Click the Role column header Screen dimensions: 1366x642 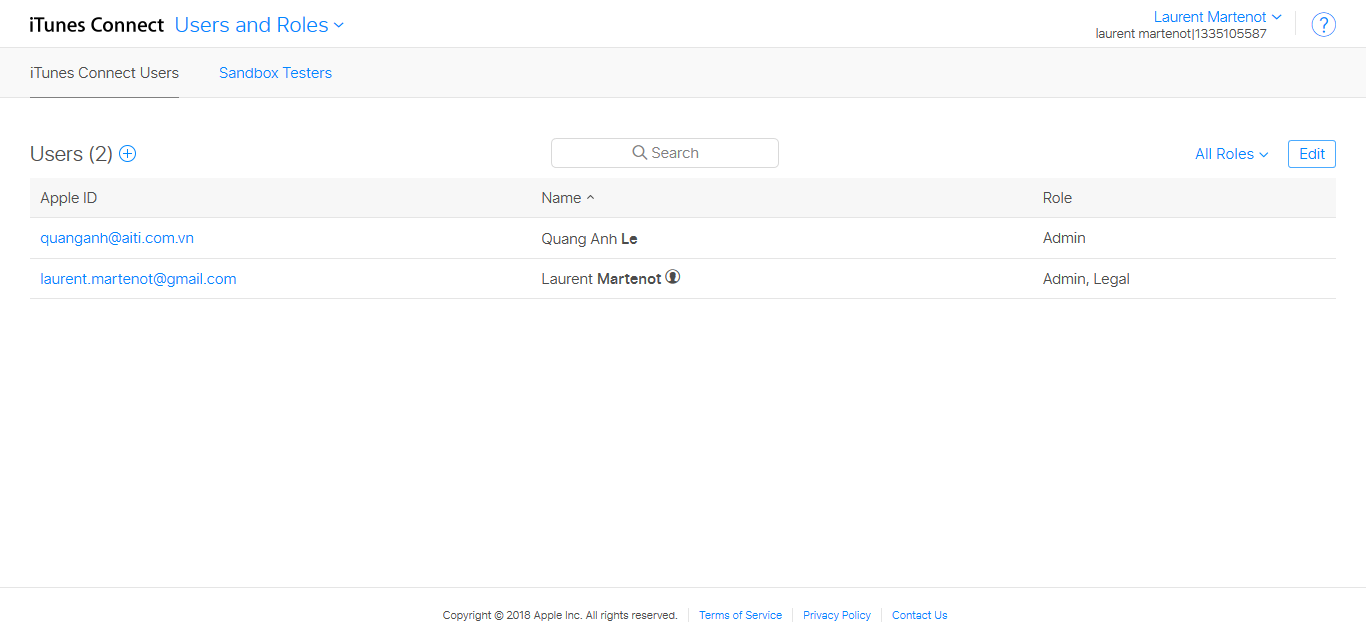1057,198
